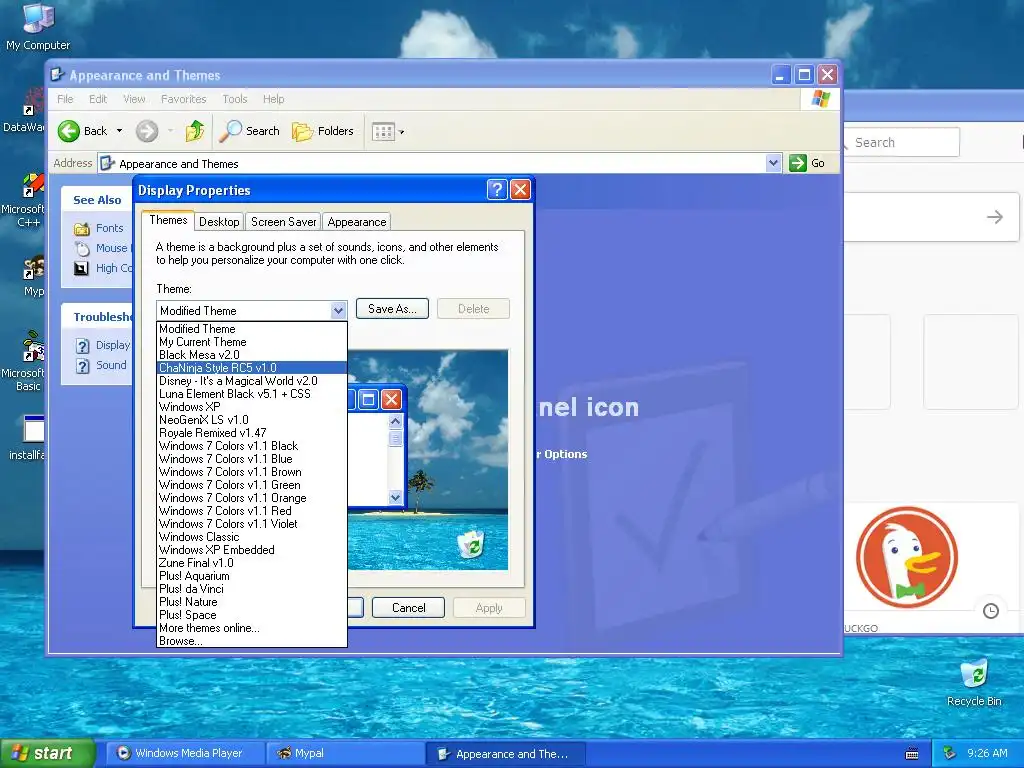Select Windows XP Embedded theme
This screenshot has width=1024, height=768.
pyautogui.click(x=252, y=550)
